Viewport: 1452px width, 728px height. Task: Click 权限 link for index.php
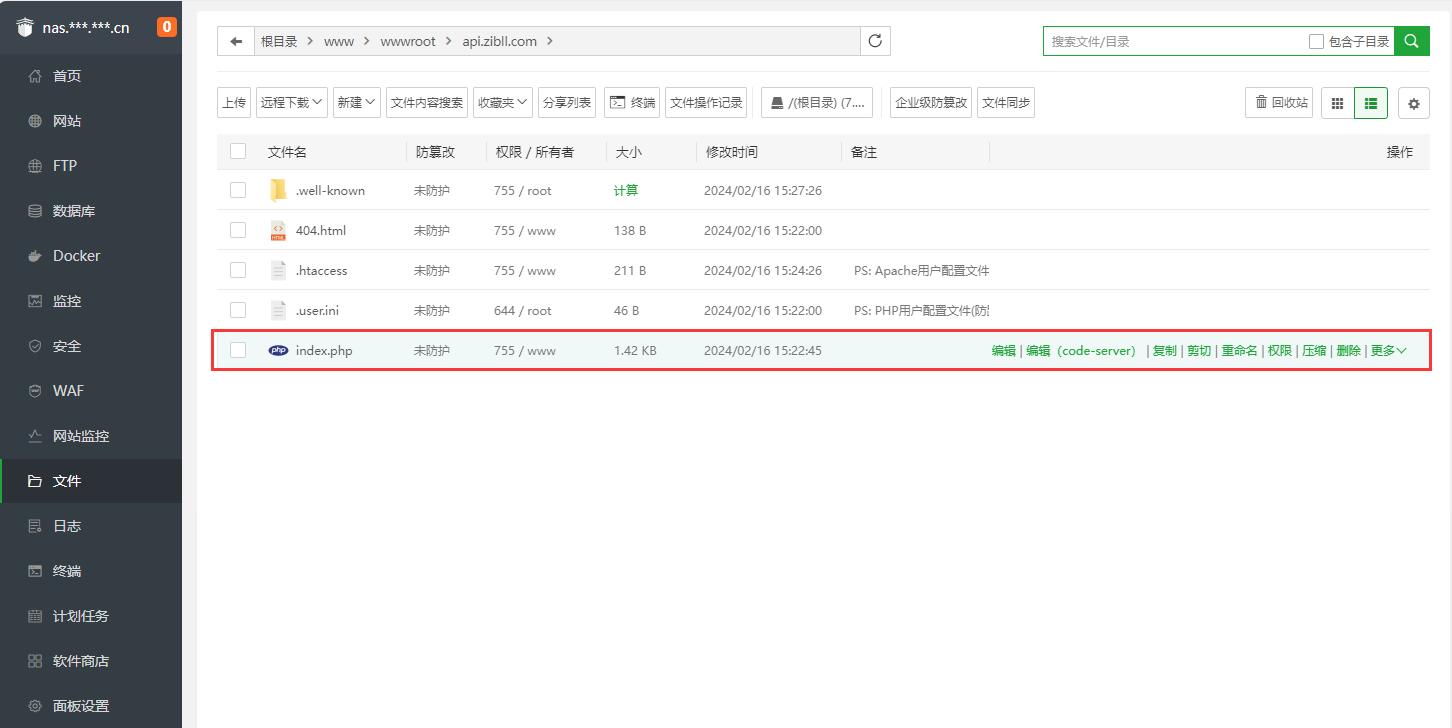coord(1279,350)
